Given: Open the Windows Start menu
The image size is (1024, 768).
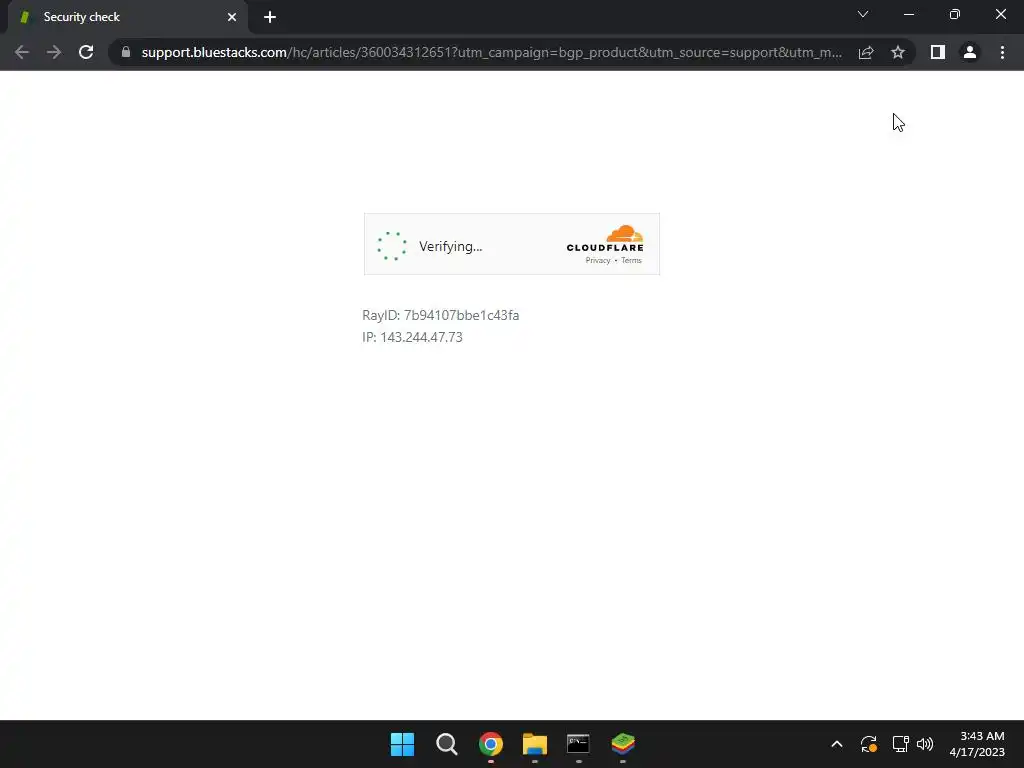Looking at the screenshot, I should point(402,744).
